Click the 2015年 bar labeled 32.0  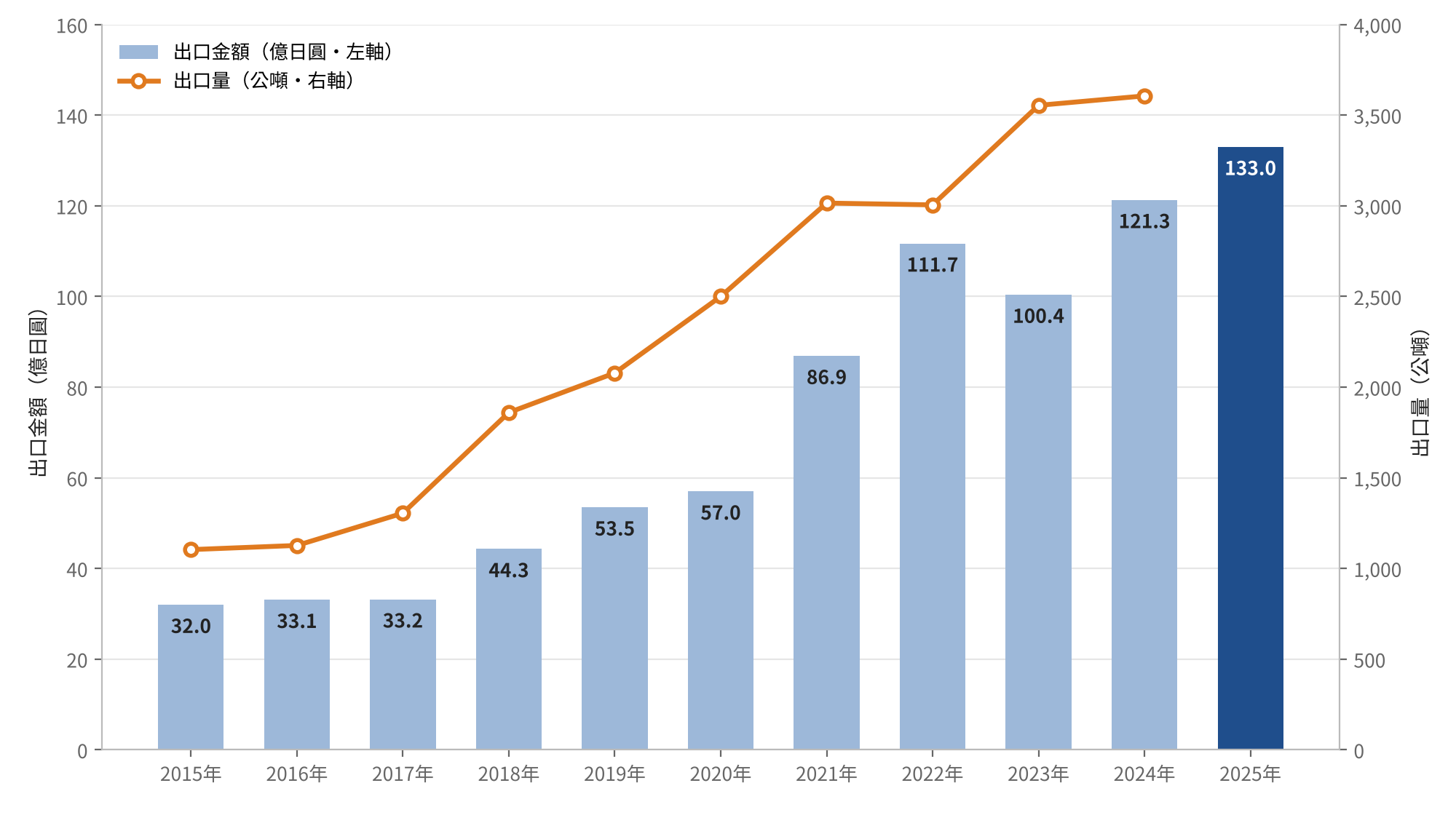pos(191,677)
